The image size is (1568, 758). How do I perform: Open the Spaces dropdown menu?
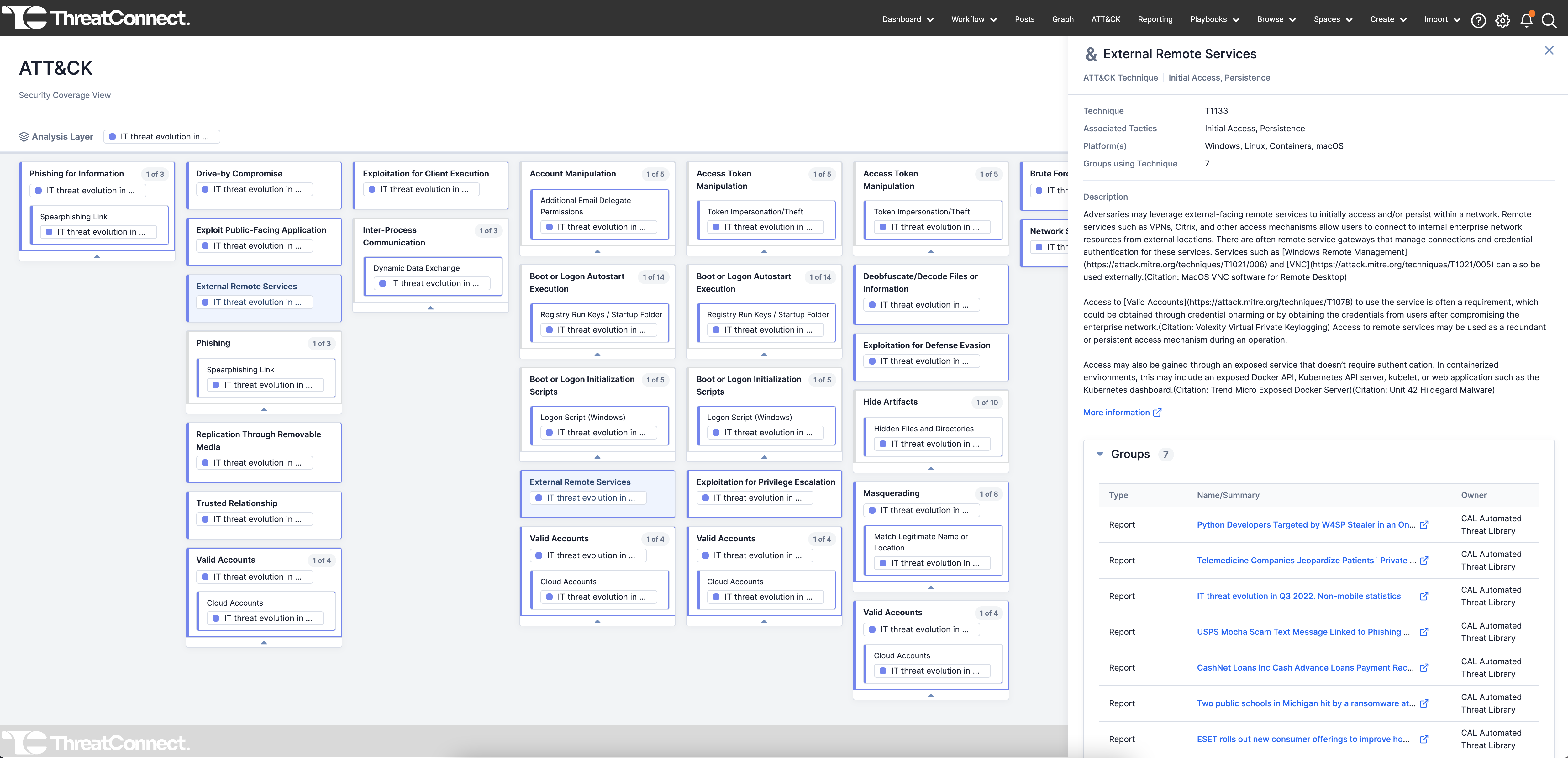[x=1333, y=19]
